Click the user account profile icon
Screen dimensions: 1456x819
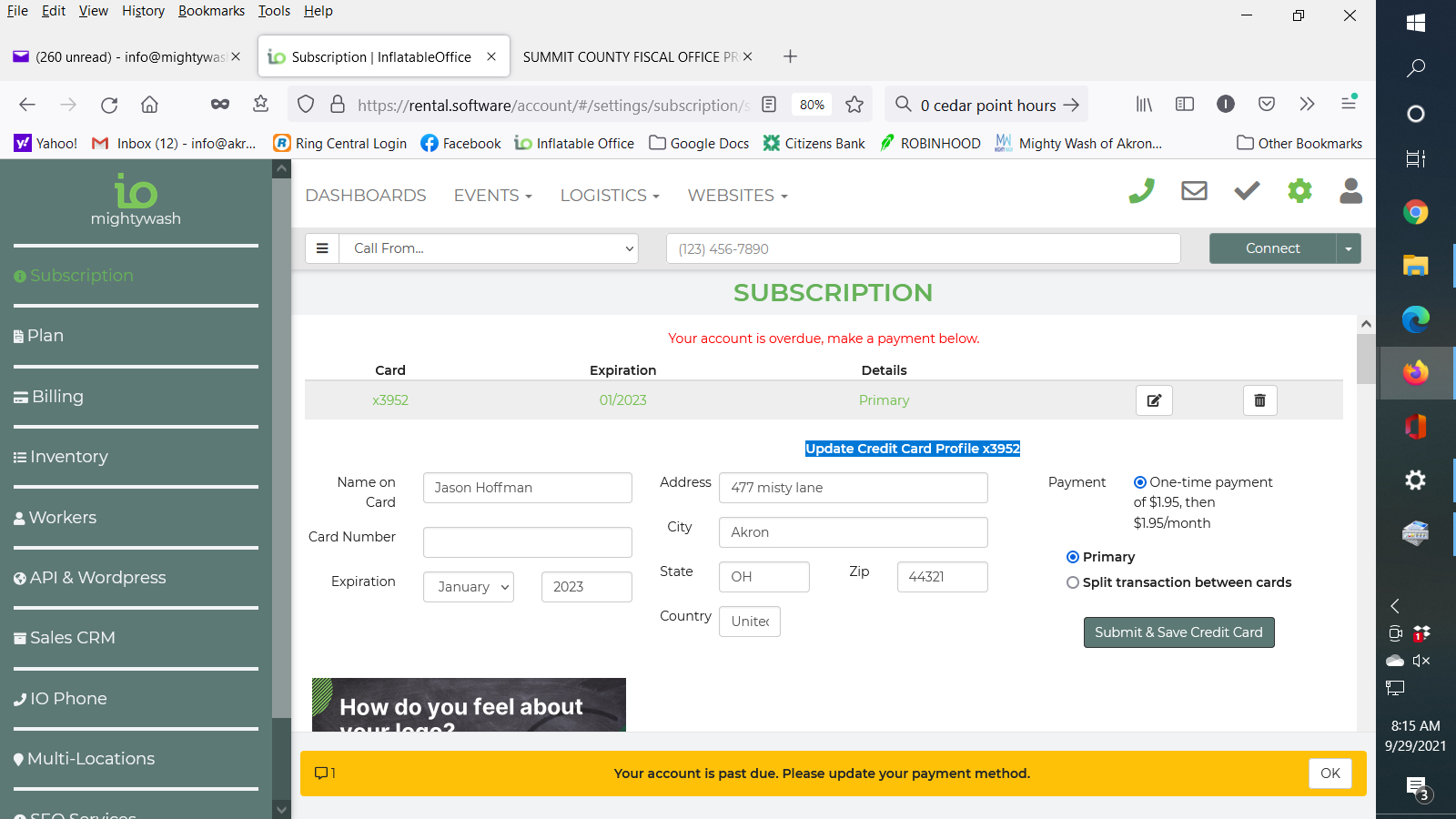point(1351,191)
